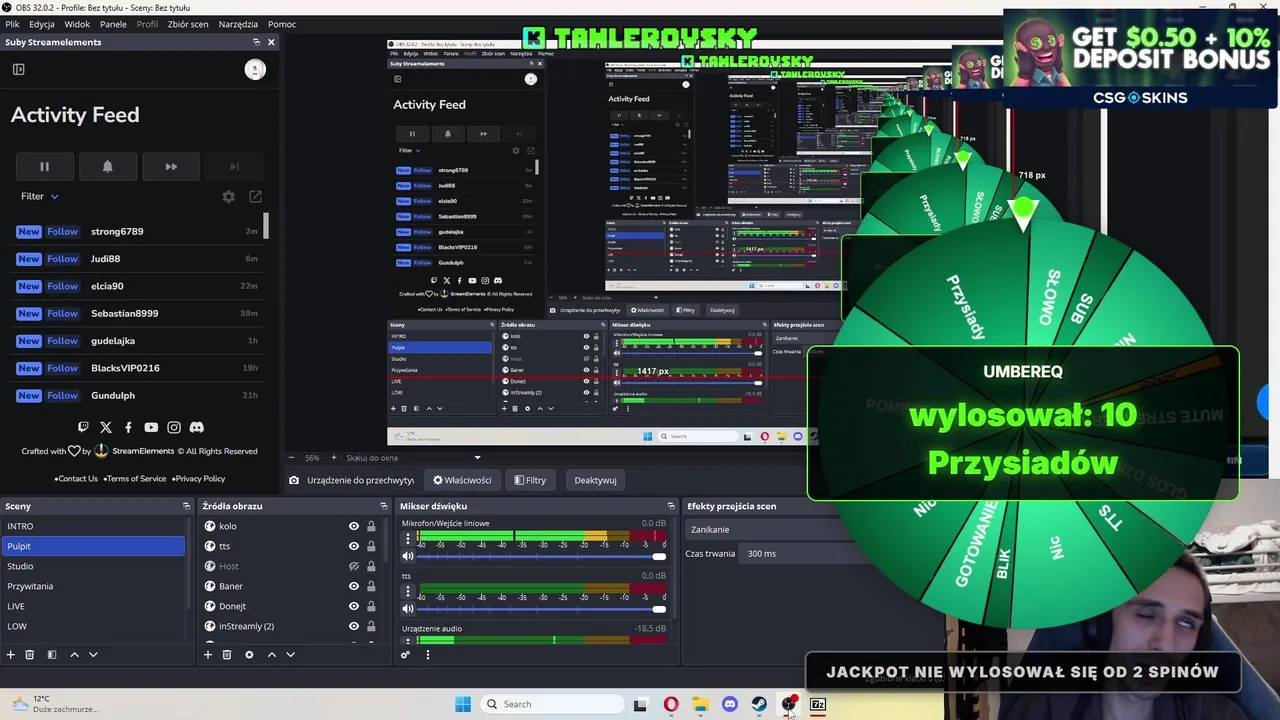Screen dimensions: 1280x720
Task: Hide the kolo source
Action: click(354, 526)
